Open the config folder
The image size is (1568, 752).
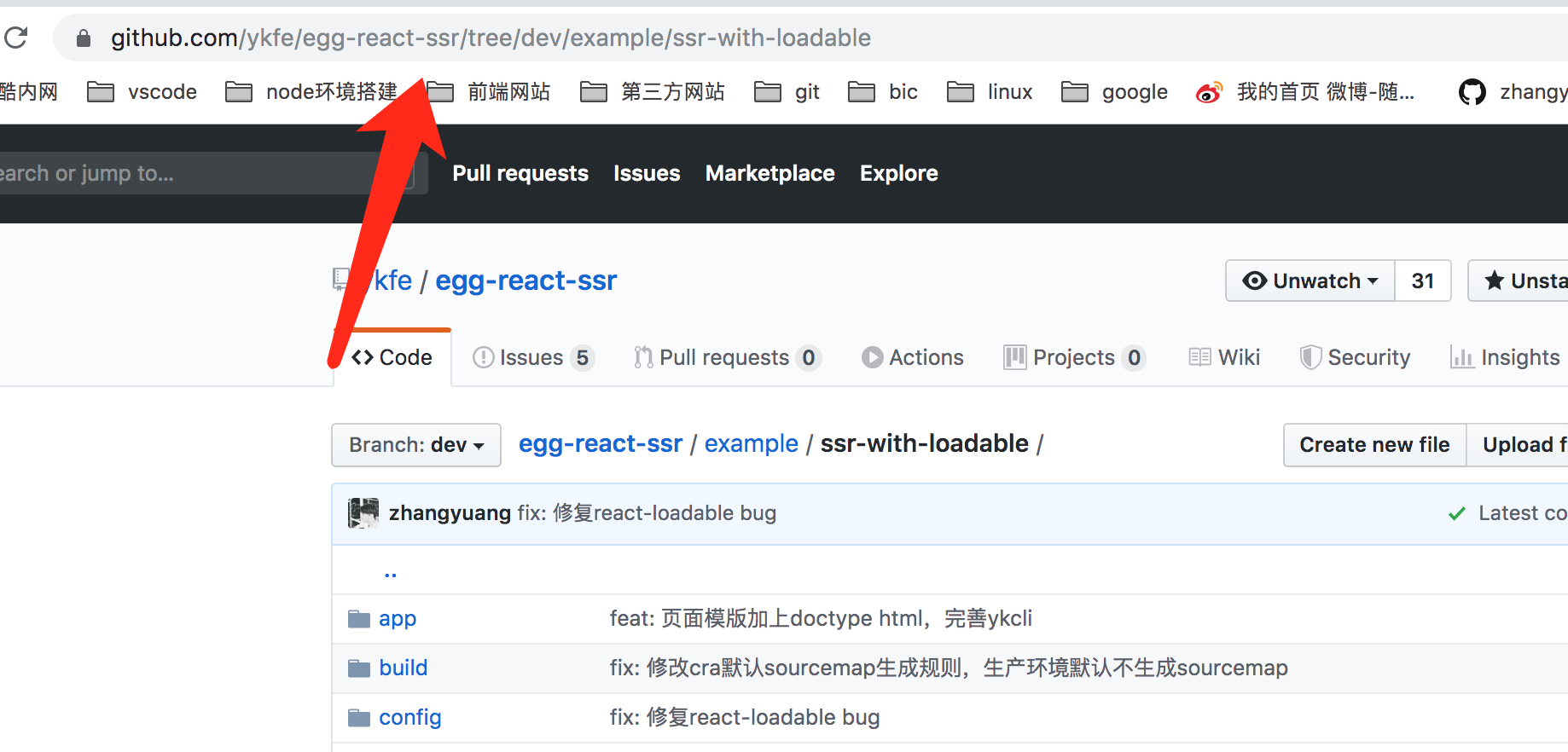pyautogui.click(x=410, y=718)
